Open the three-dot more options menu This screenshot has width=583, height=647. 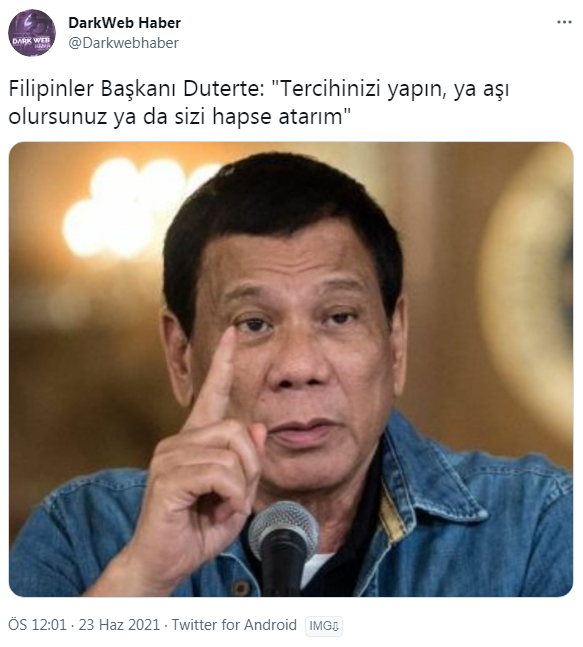pos(564,22)
